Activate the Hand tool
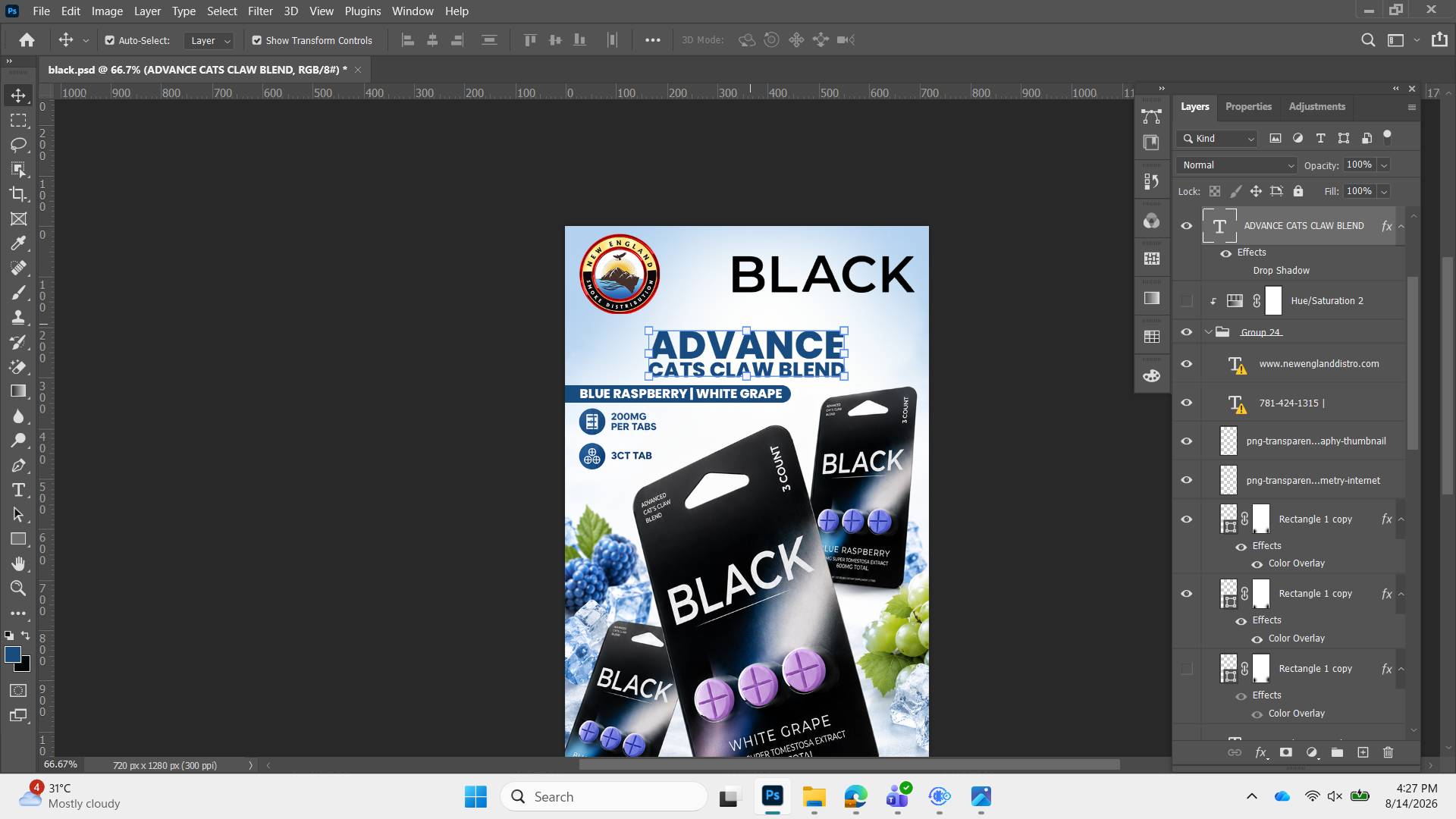The height and width of the screenshot is (819, 1456). [18, 563]
